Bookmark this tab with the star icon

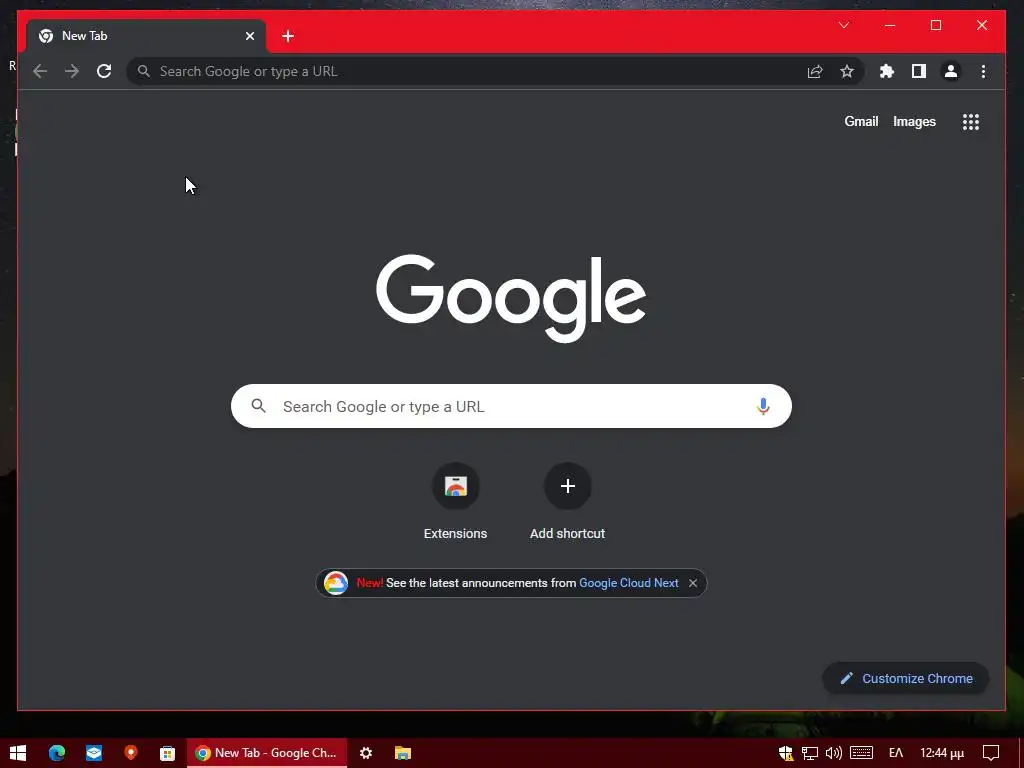[847, 71]
